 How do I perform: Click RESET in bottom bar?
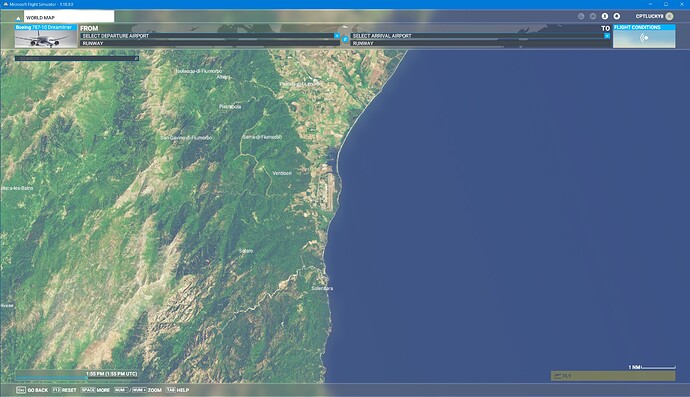click(69, 390)
